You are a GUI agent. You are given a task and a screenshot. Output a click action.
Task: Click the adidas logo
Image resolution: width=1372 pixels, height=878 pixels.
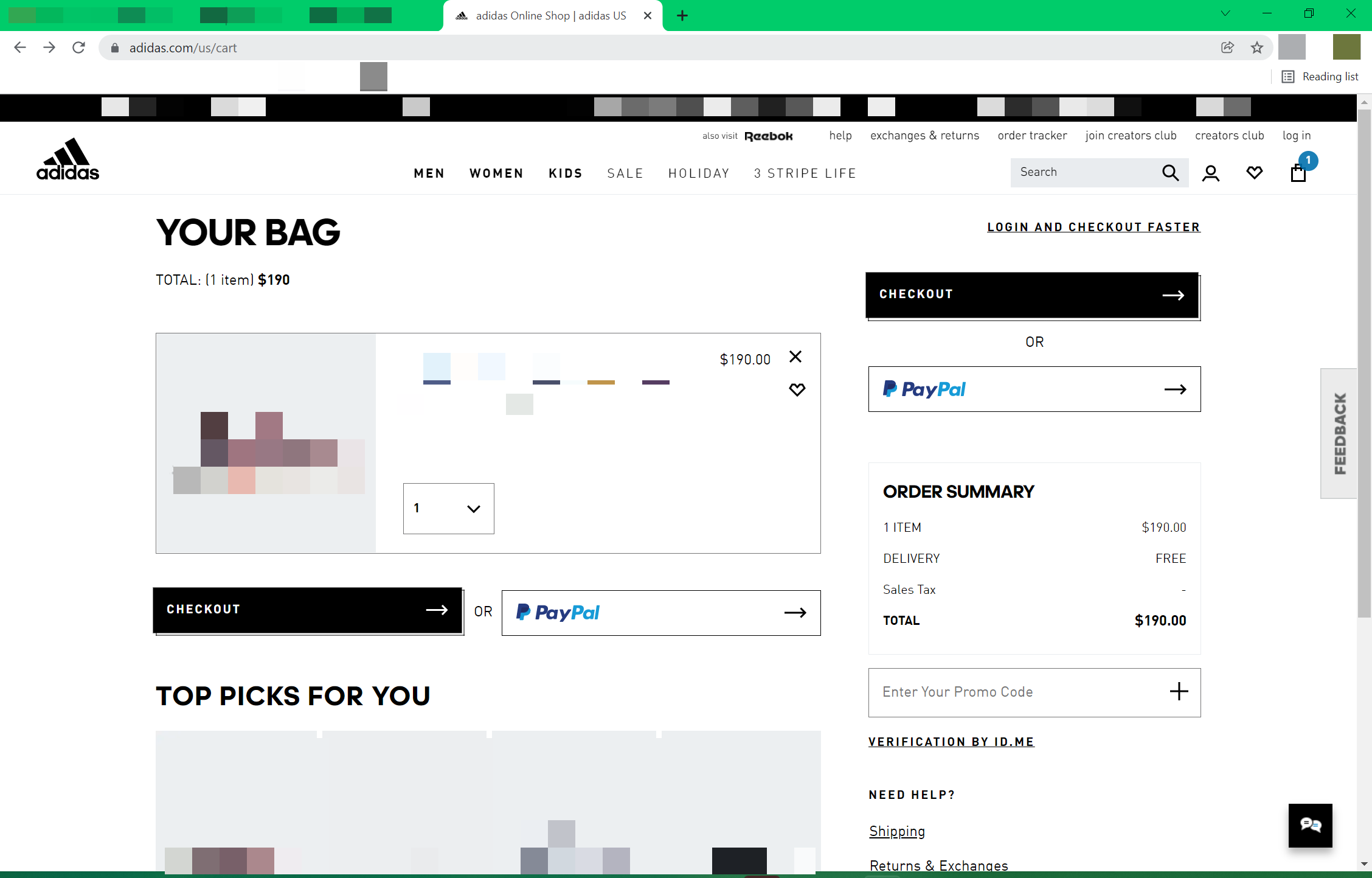pos(68,159)
